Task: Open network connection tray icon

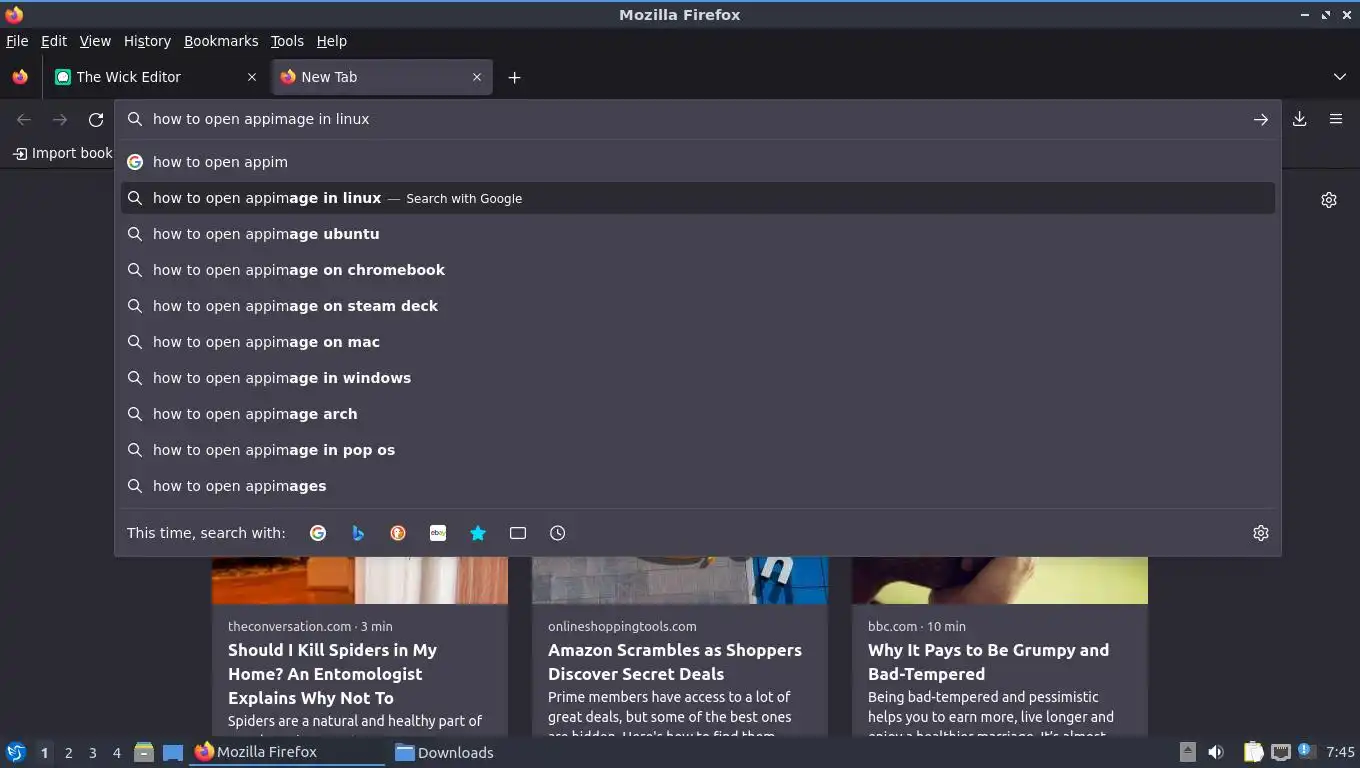Action: (1280, 752)
